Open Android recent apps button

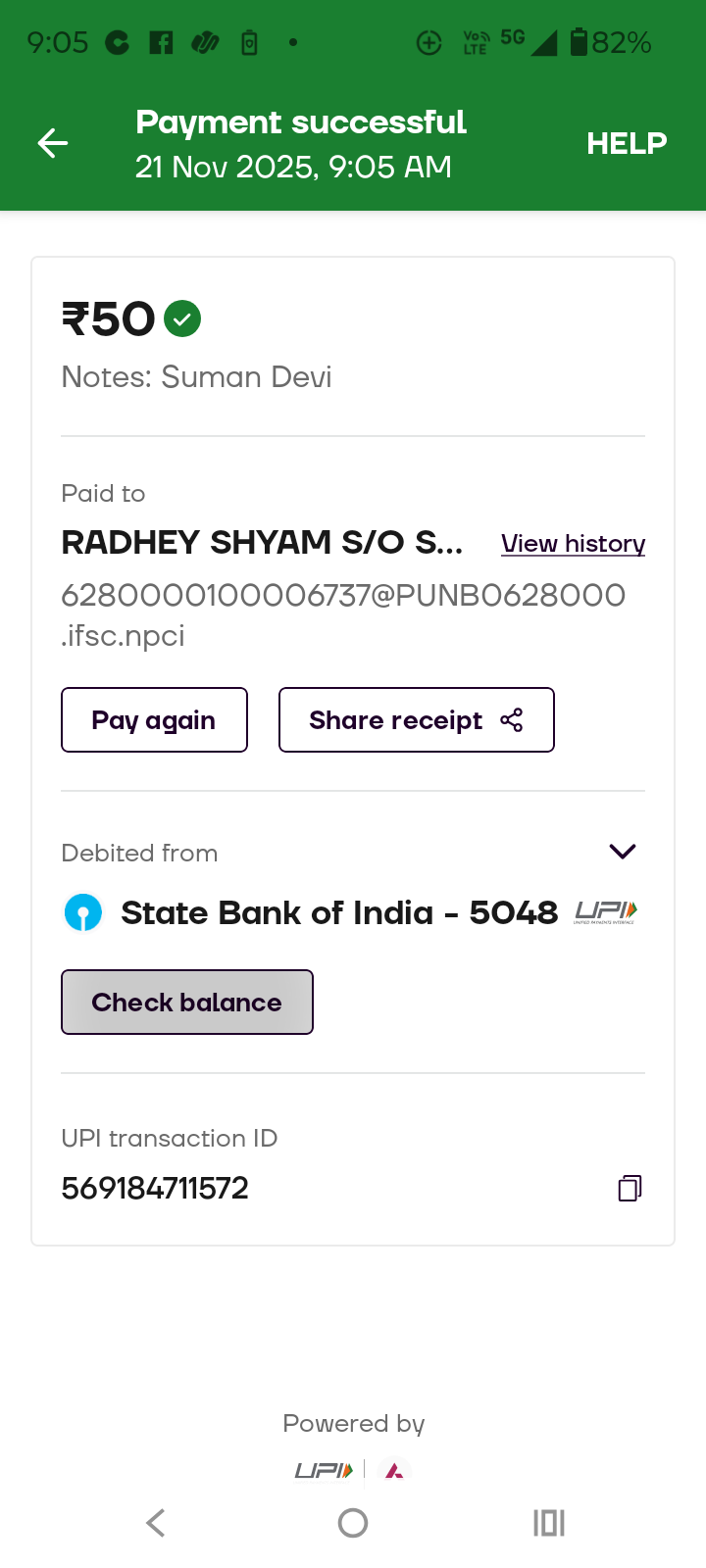(x=549, y=1523)
